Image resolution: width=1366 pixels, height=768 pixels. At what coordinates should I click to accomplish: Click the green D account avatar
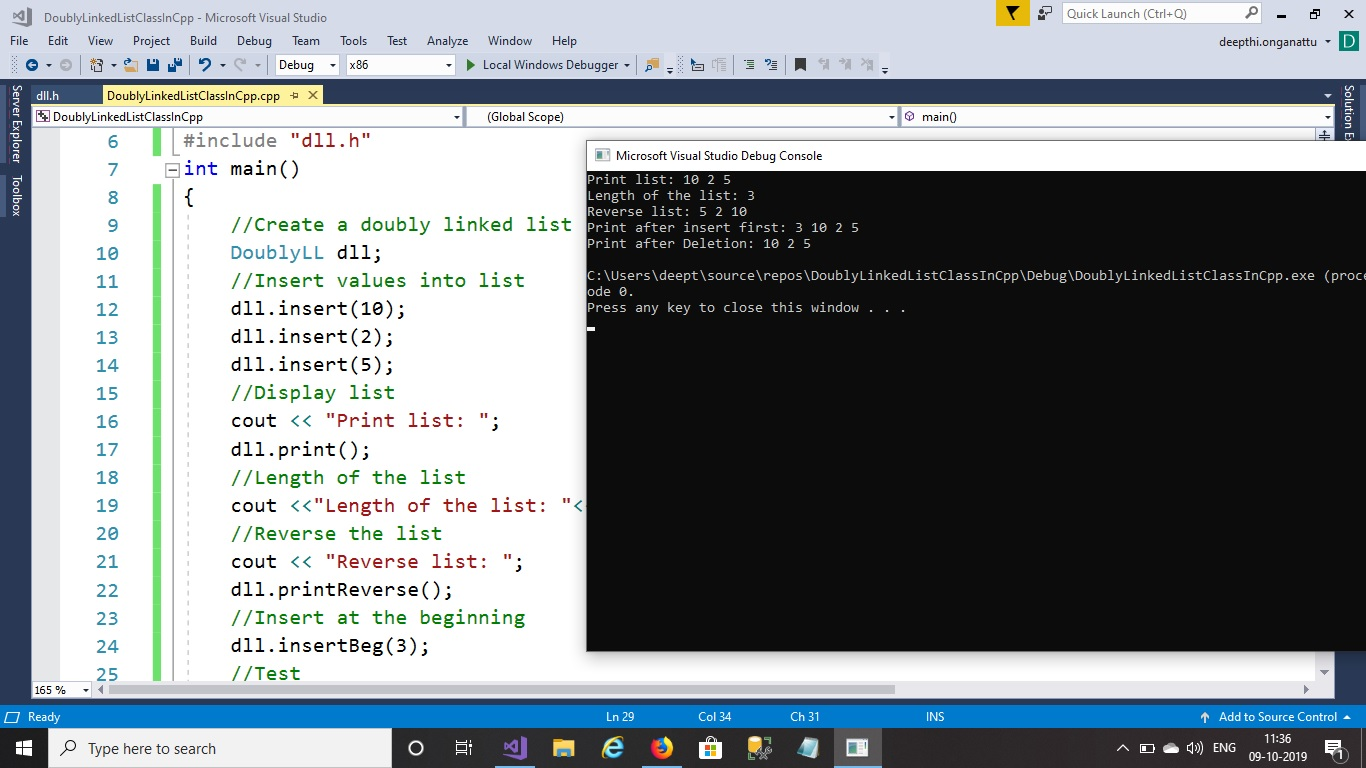[x=1349, y=41]
